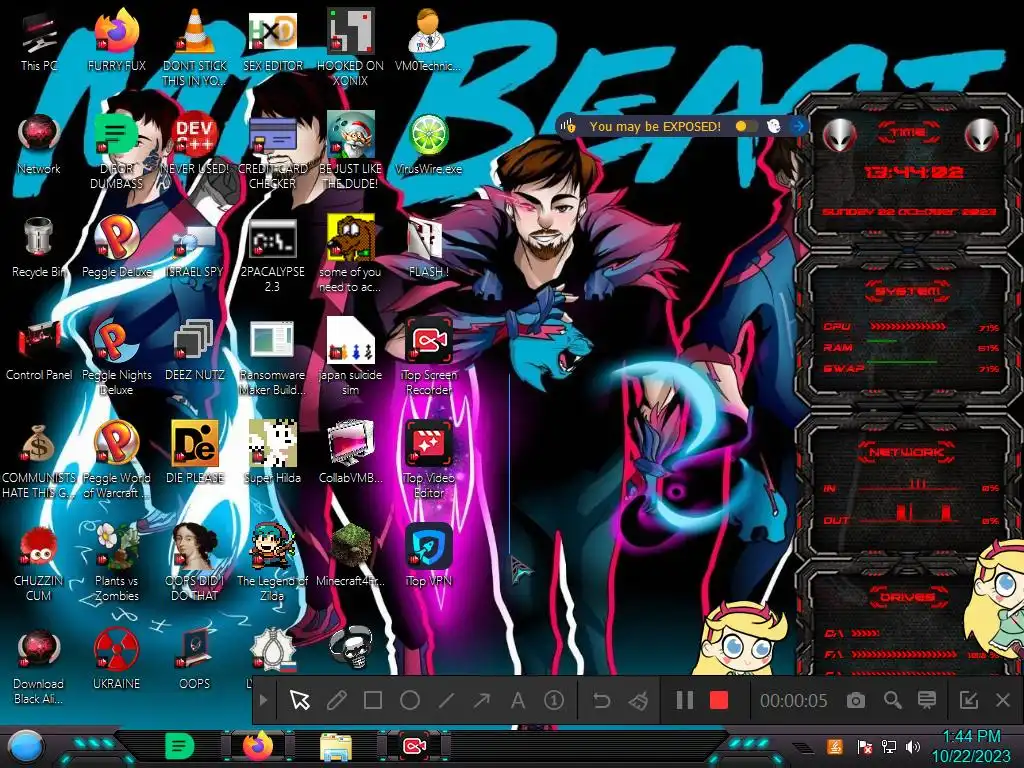
Task: Select the text A annotation tool
Action: pyautogui.click(x=518, y=701)
